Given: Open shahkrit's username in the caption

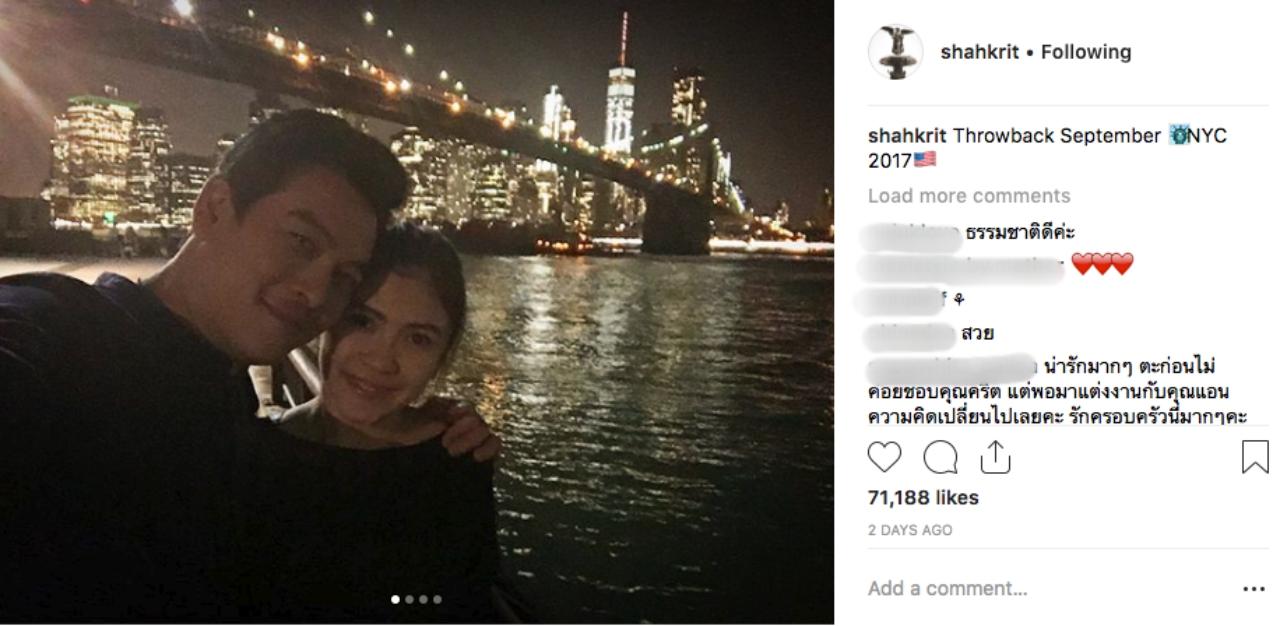Looking at the screenshot, I should click(908, 136).
